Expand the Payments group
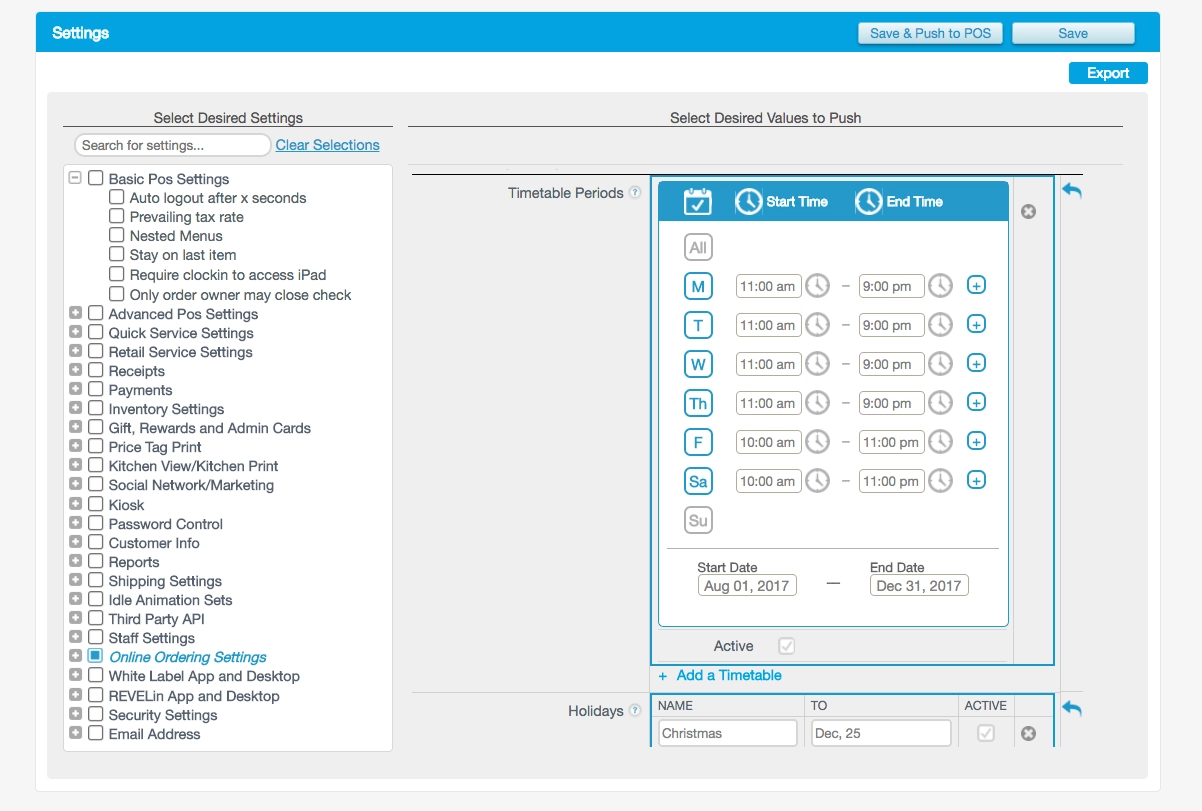The width and height of the screenshot is (1202, 811). coord(75,389)
